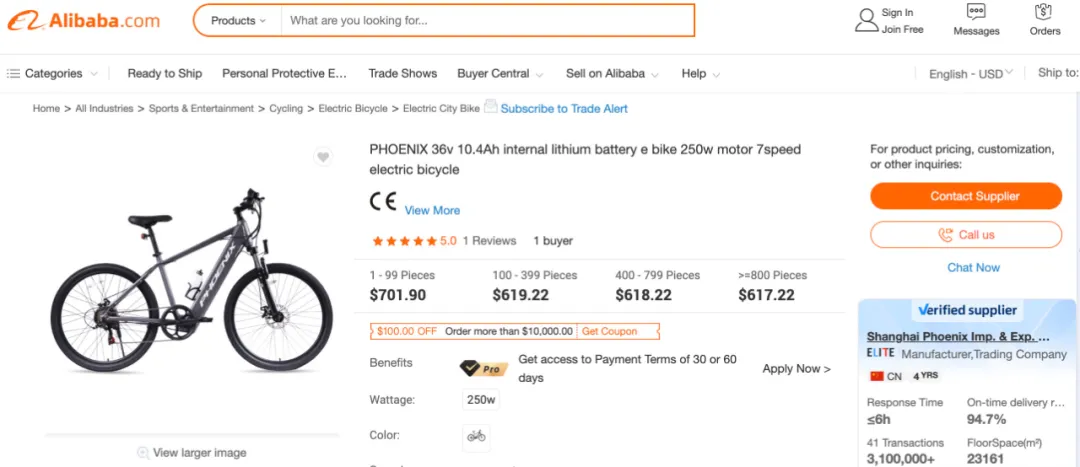The image size is (1080, 467).
Task: Open the Buyer Central menu
Action: click(x=500, y=74)
